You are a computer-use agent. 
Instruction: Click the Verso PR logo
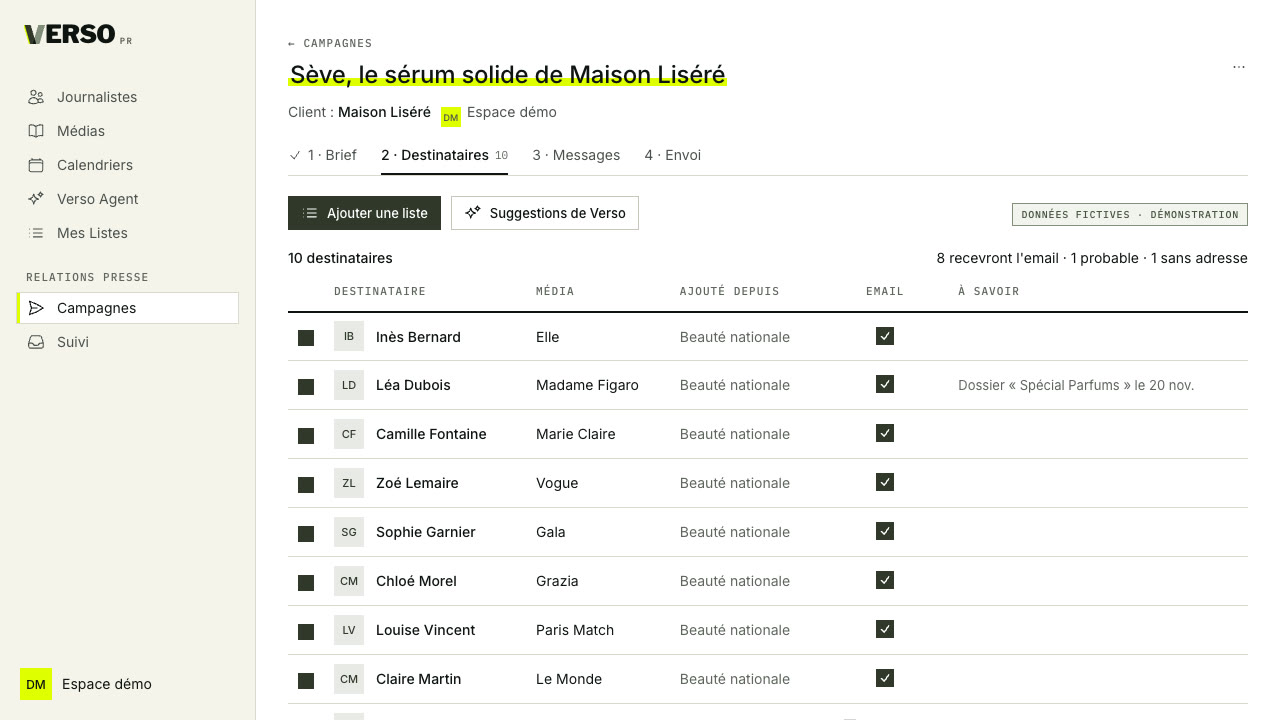tap(78, 35)
